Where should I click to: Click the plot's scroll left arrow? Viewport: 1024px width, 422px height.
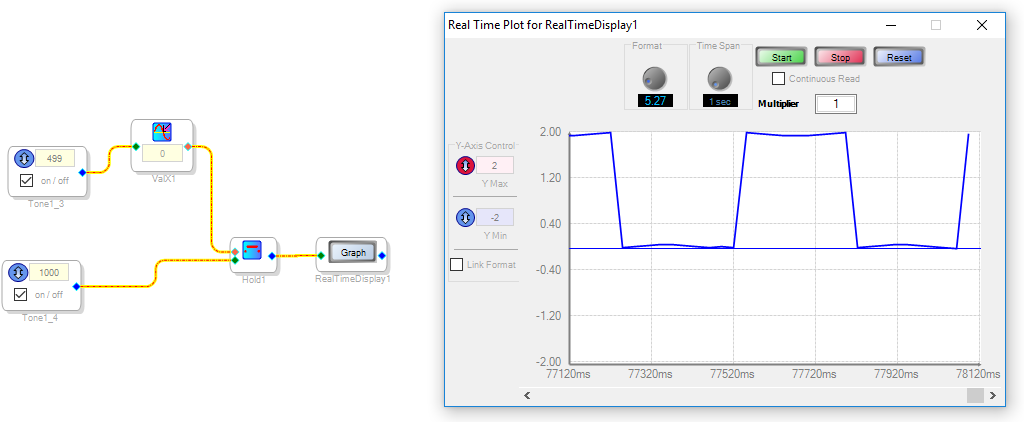tap(528, 395)
